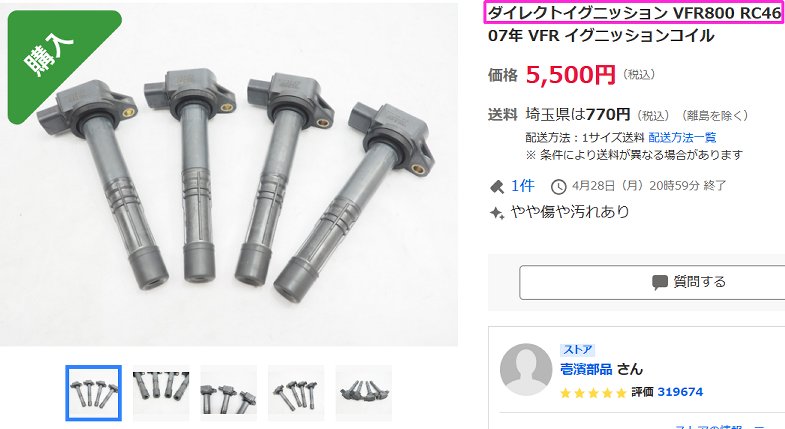Click the 質問する button
The image size is (785, 429).
652,283
